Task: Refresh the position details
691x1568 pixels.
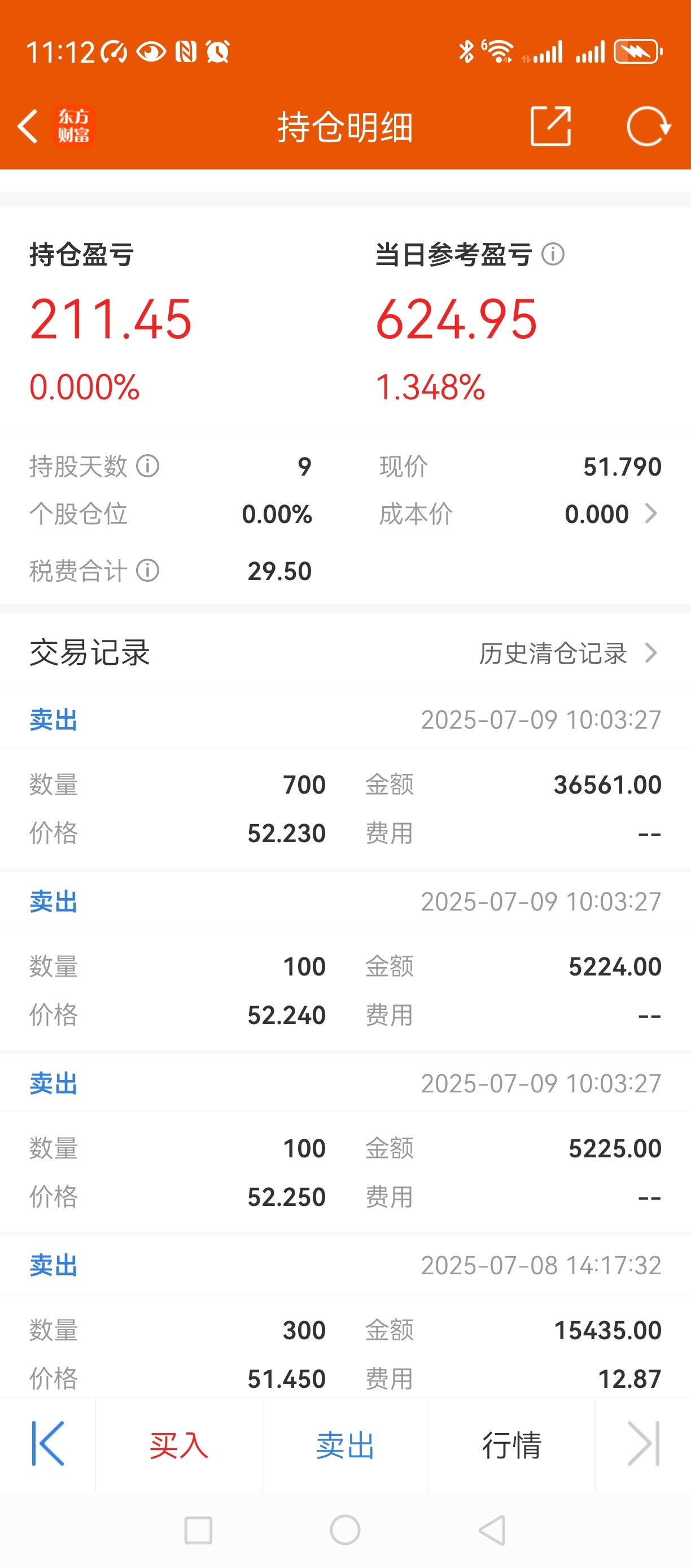Action: 649,127
